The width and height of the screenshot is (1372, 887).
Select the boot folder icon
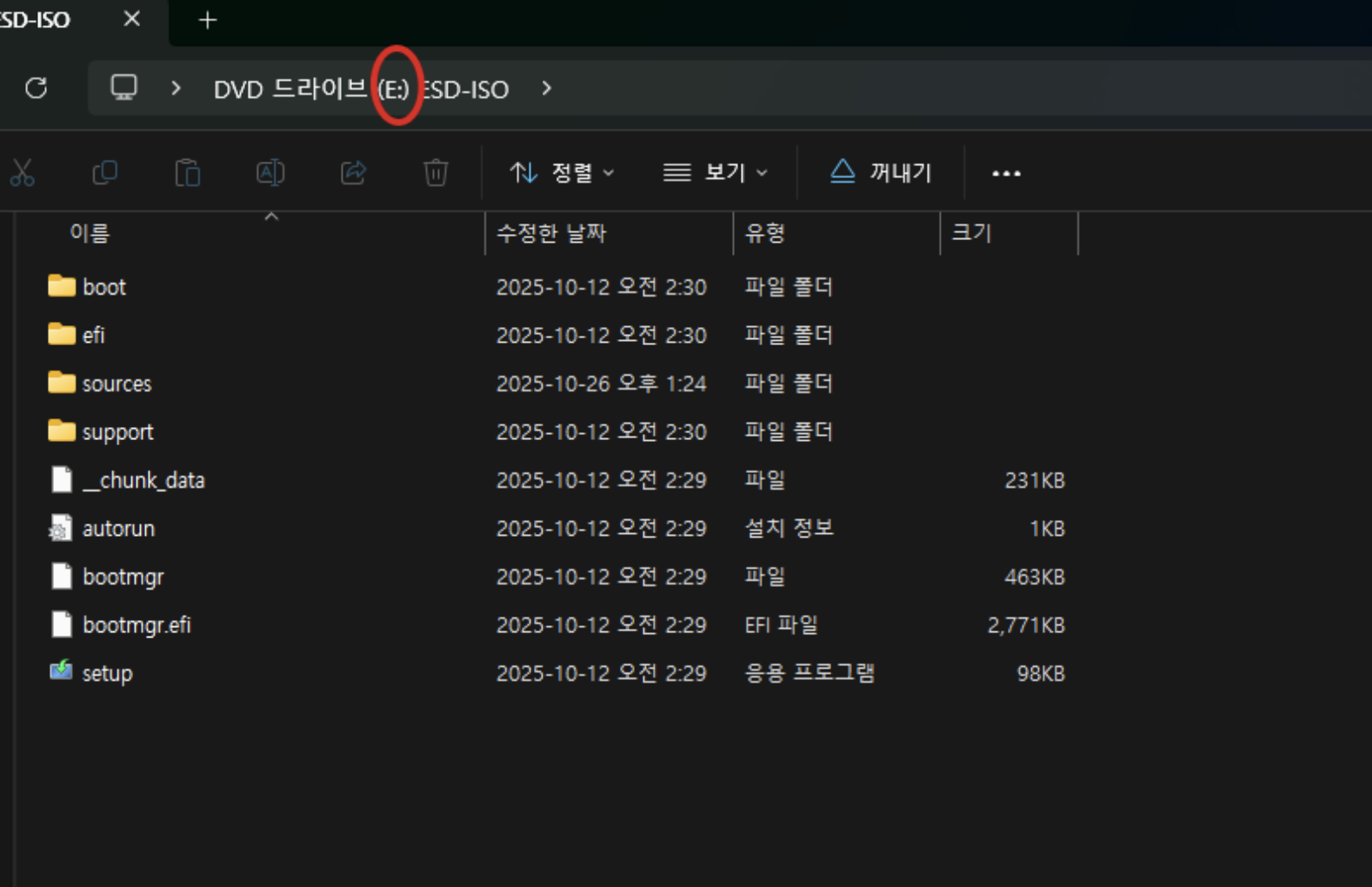click(61, 286)
